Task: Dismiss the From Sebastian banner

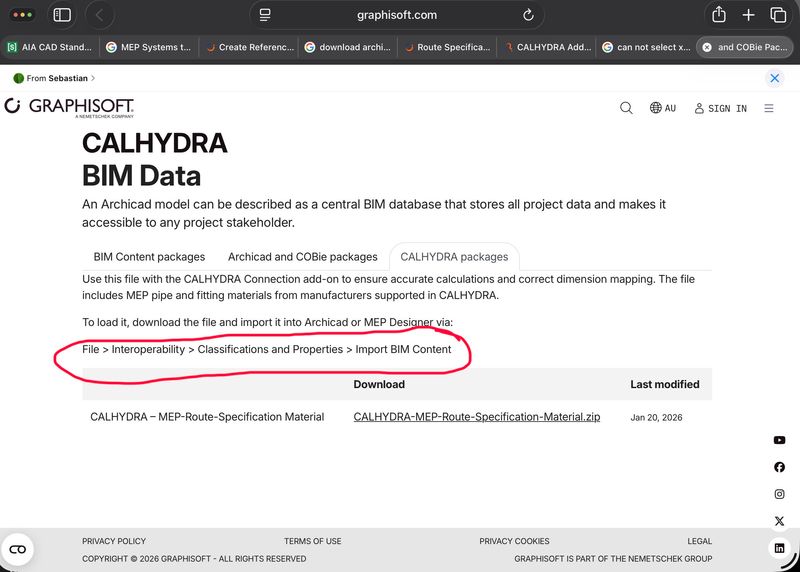Action: (x=774, y=78)
